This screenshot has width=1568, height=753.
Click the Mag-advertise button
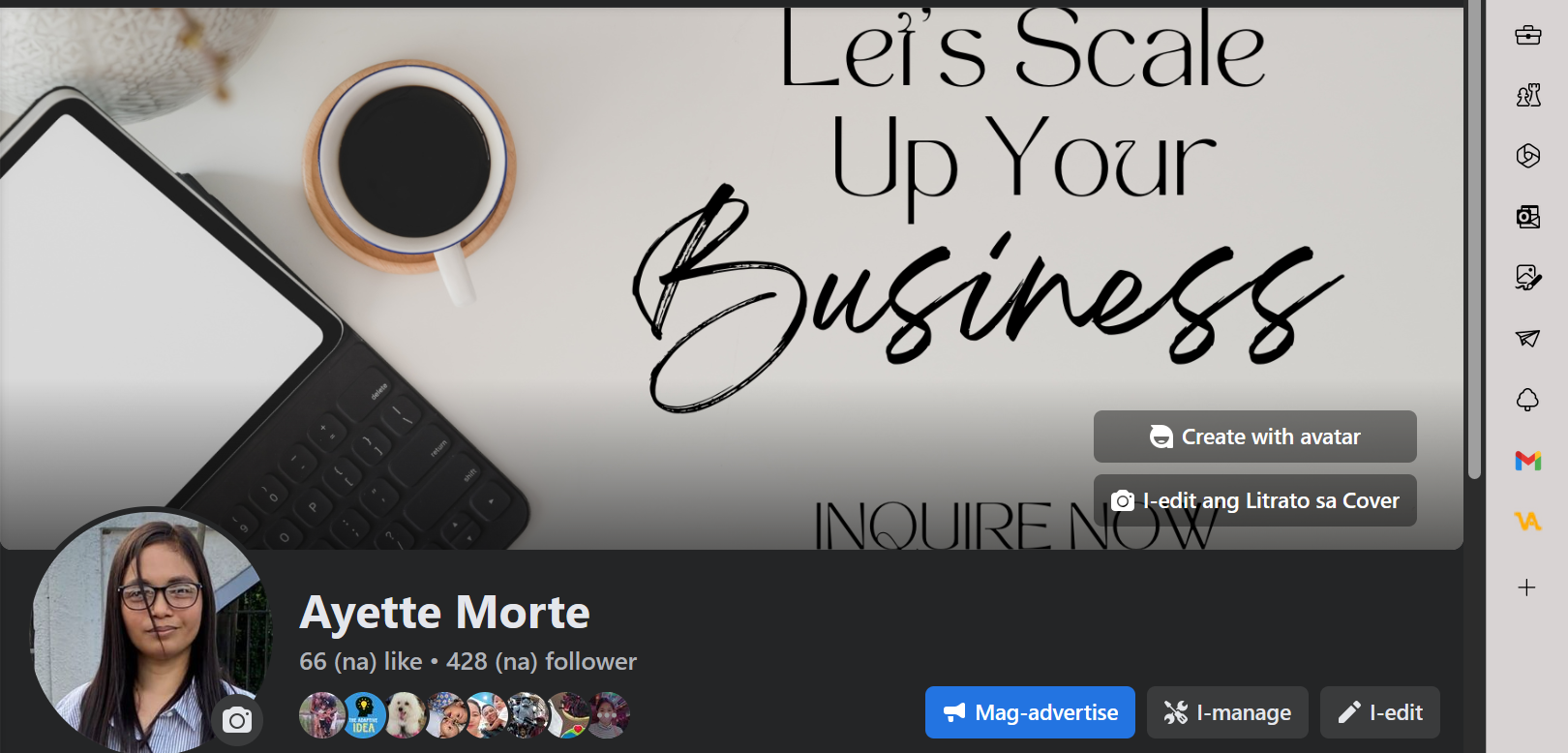pyautogui.click(x=1030, y=712)
